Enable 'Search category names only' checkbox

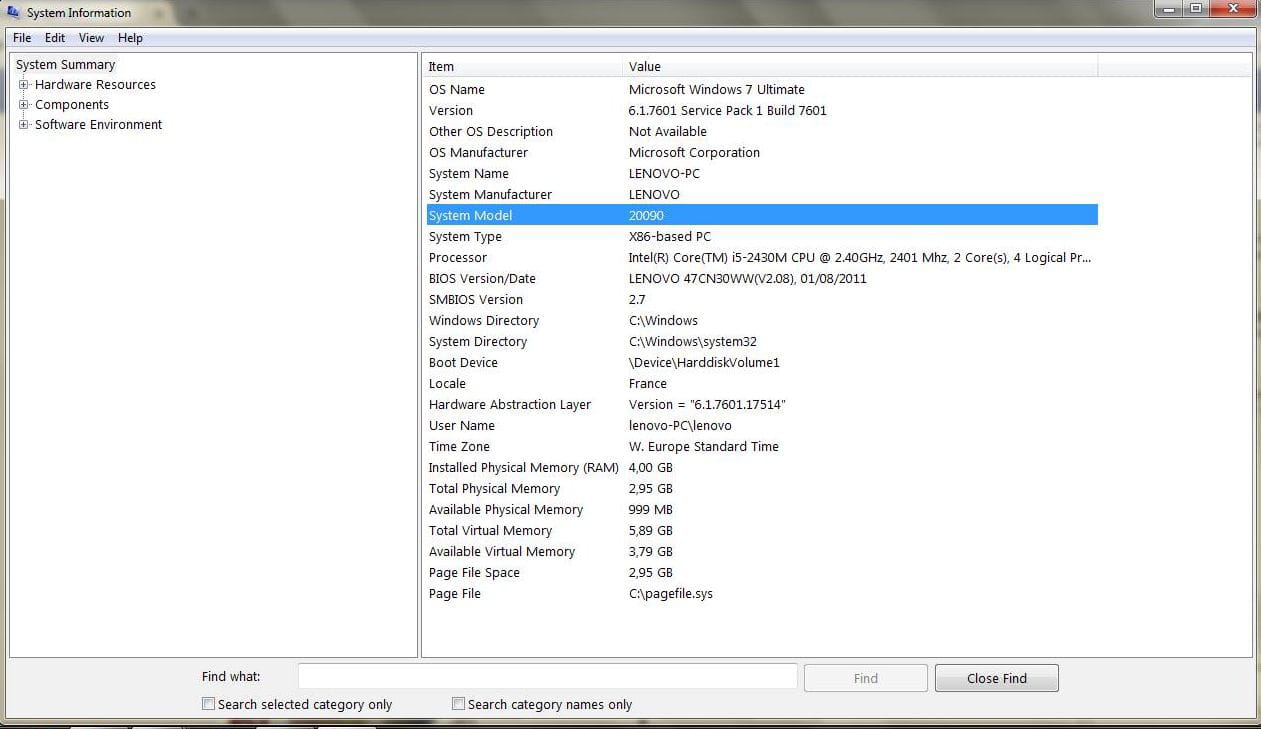tap(458, 704)
